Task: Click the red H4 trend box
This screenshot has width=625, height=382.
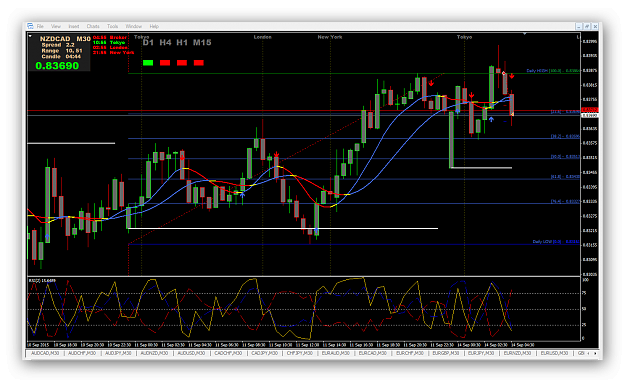Action: [x=165, y=63]
